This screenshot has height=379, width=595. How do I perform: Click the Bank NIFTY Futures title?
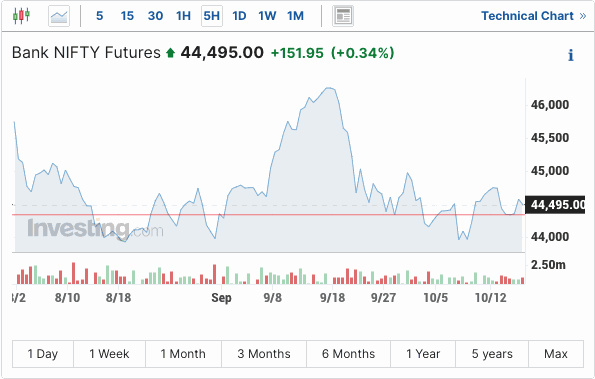coord(86,52)
